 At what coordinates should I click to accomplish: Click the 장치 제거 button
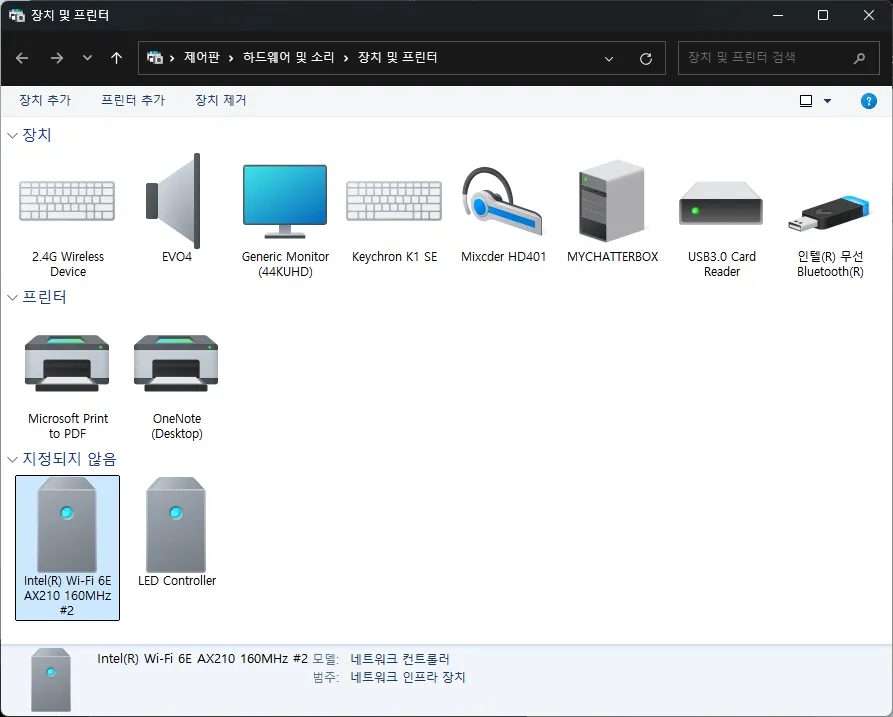(x=220, y=101)
